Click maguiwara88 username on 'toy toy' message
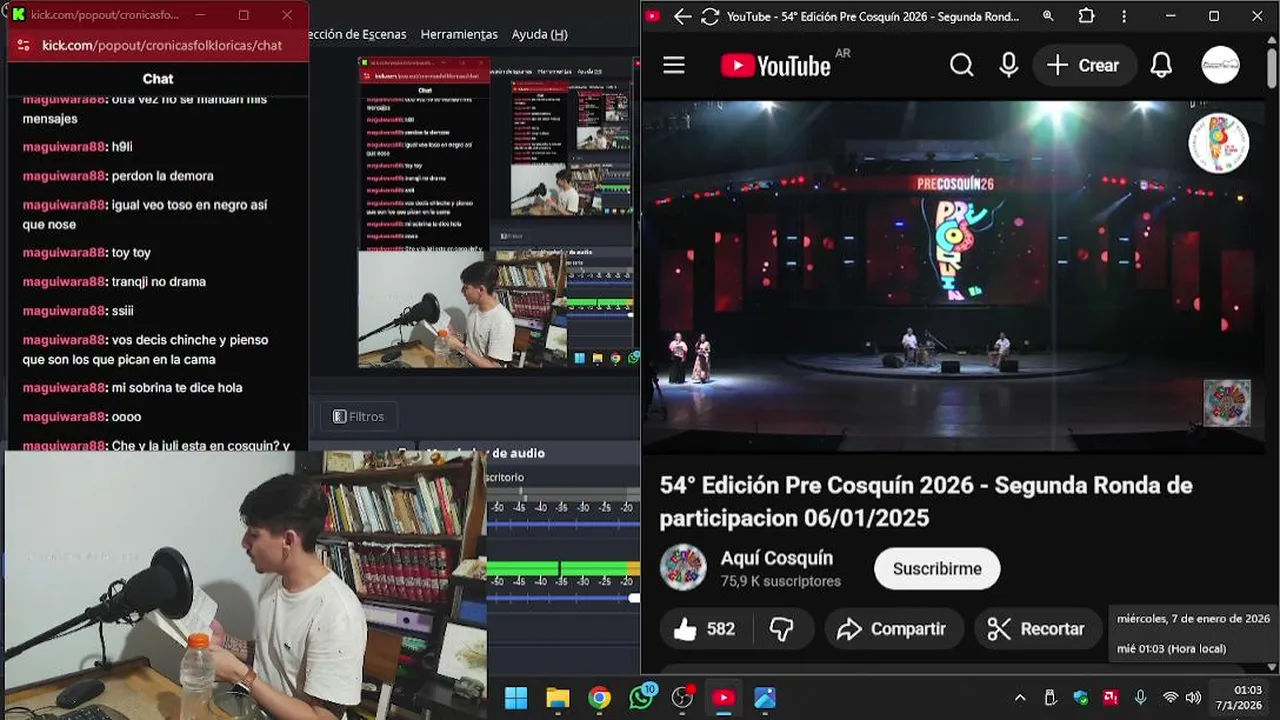Image resolution: width=1280 pixels, height=720 pixels. click(x=64, y=253)
